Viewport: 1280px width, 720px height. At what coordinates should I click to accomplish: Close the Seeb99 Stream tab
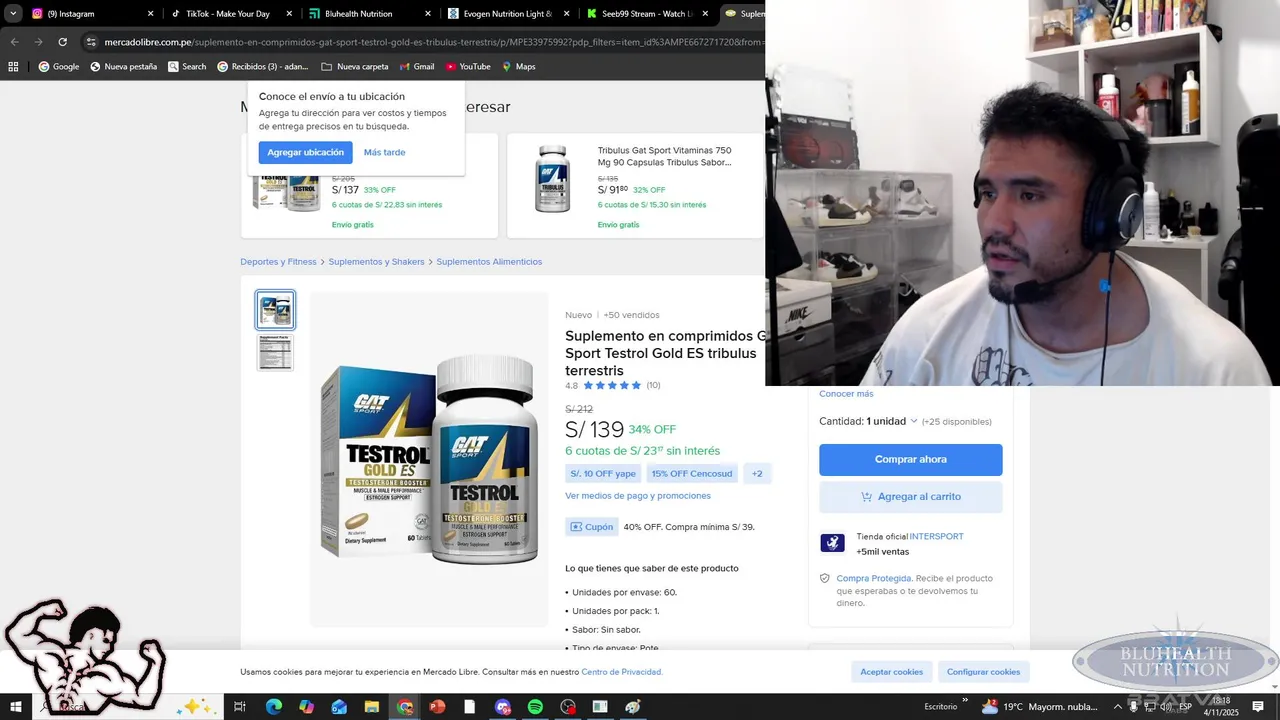704,14
